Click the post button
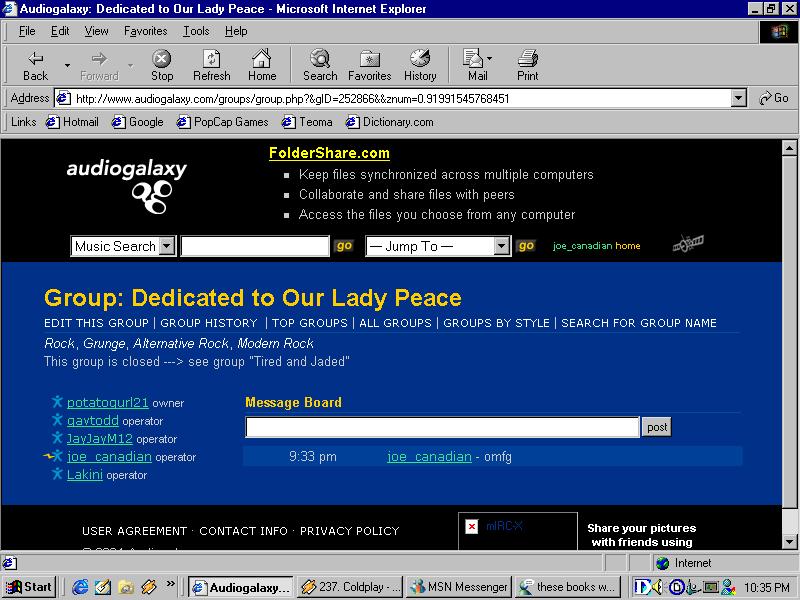This screenshot has height=600, width=800. (657, 427)
